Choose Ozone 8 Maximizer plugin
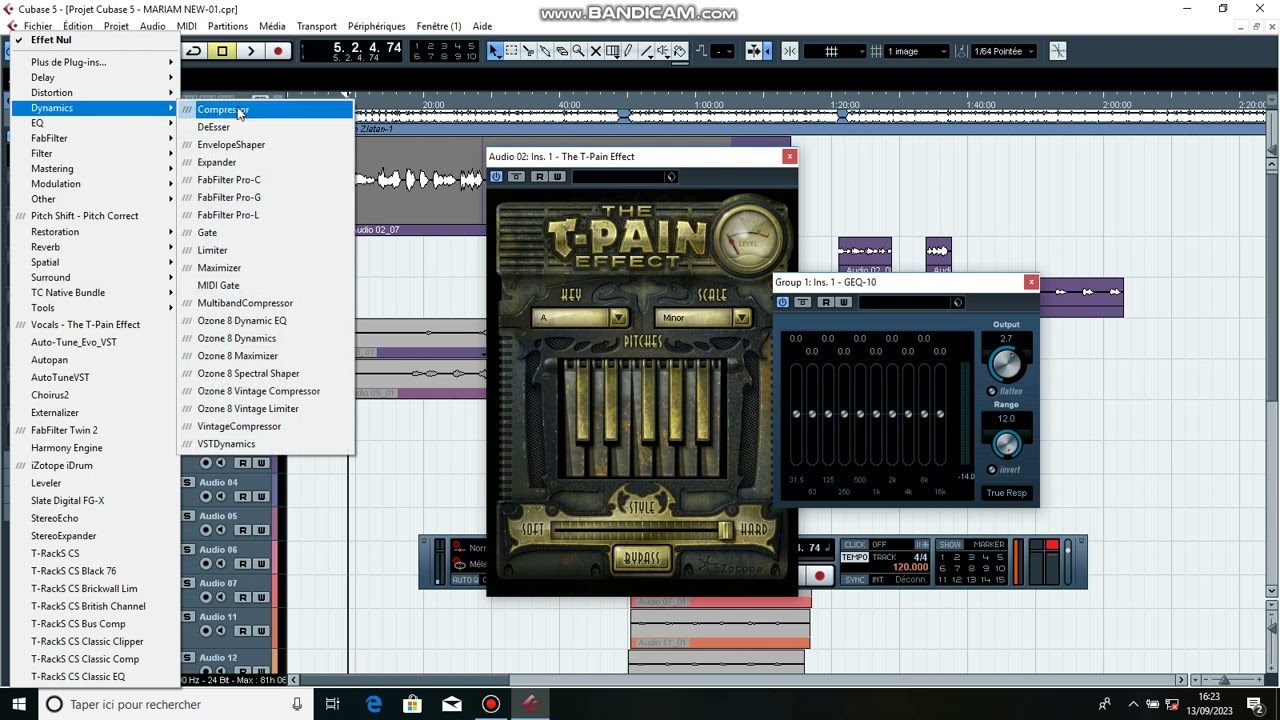This screenshot has height=720, width=1280. [x=265, y=356]
